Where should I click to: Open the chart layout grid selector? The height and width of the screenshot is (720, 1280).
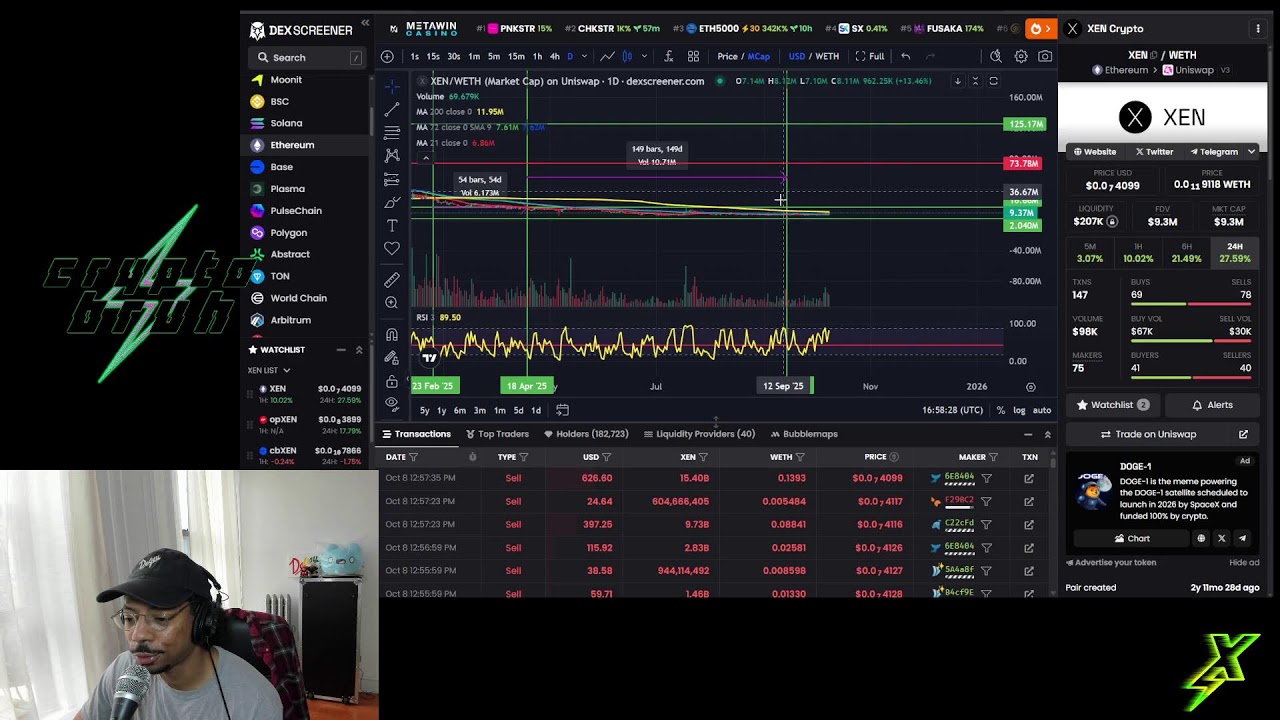pos(693,56)
